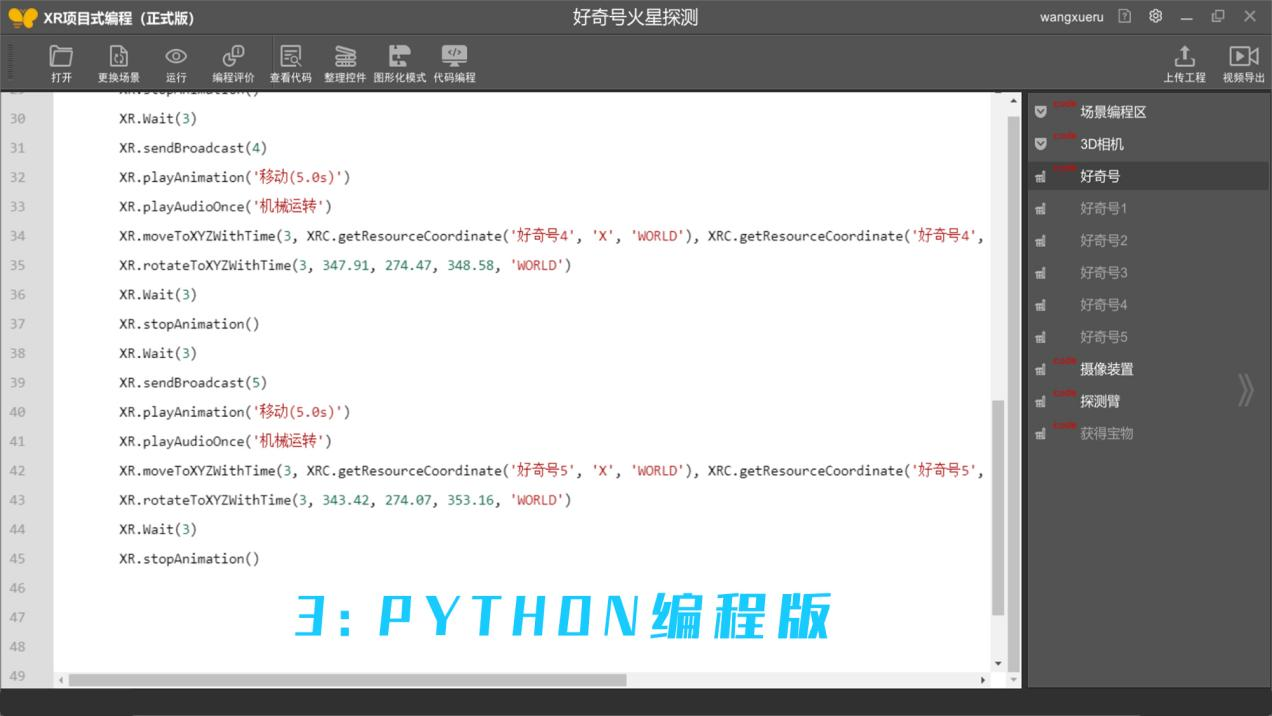Toggle visibility of 3D相机 item
The image size is (1272, 716).
click(x=1041, y=144)
